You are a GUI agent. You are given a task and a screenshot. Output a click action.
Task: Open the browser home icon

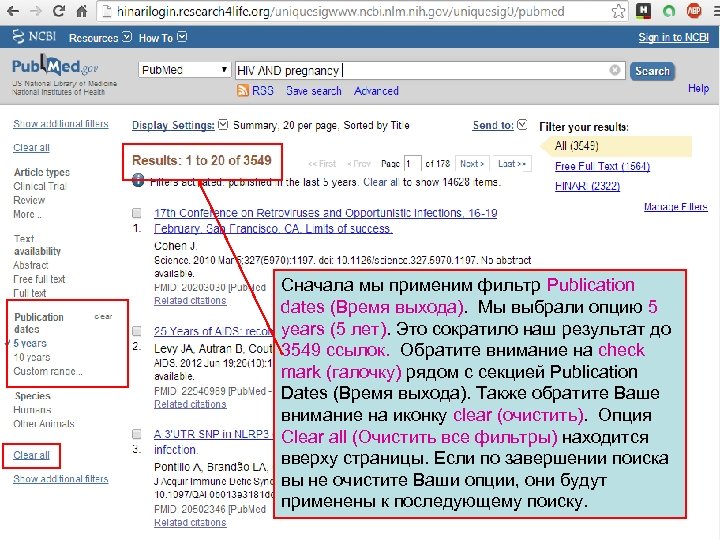coord(82,11)
